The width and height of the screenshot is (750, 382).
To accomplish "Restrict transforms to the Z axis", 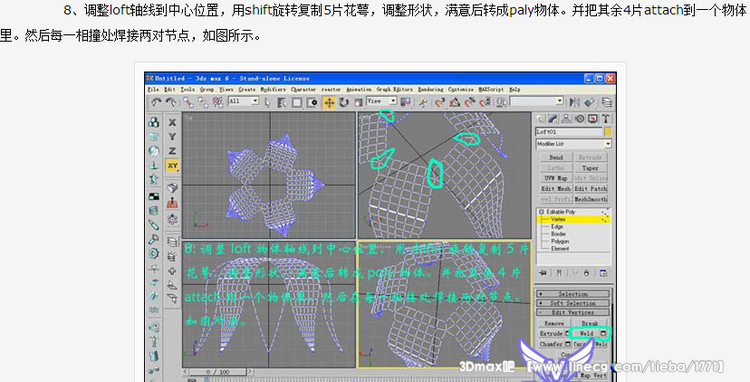I will (172, 151).
